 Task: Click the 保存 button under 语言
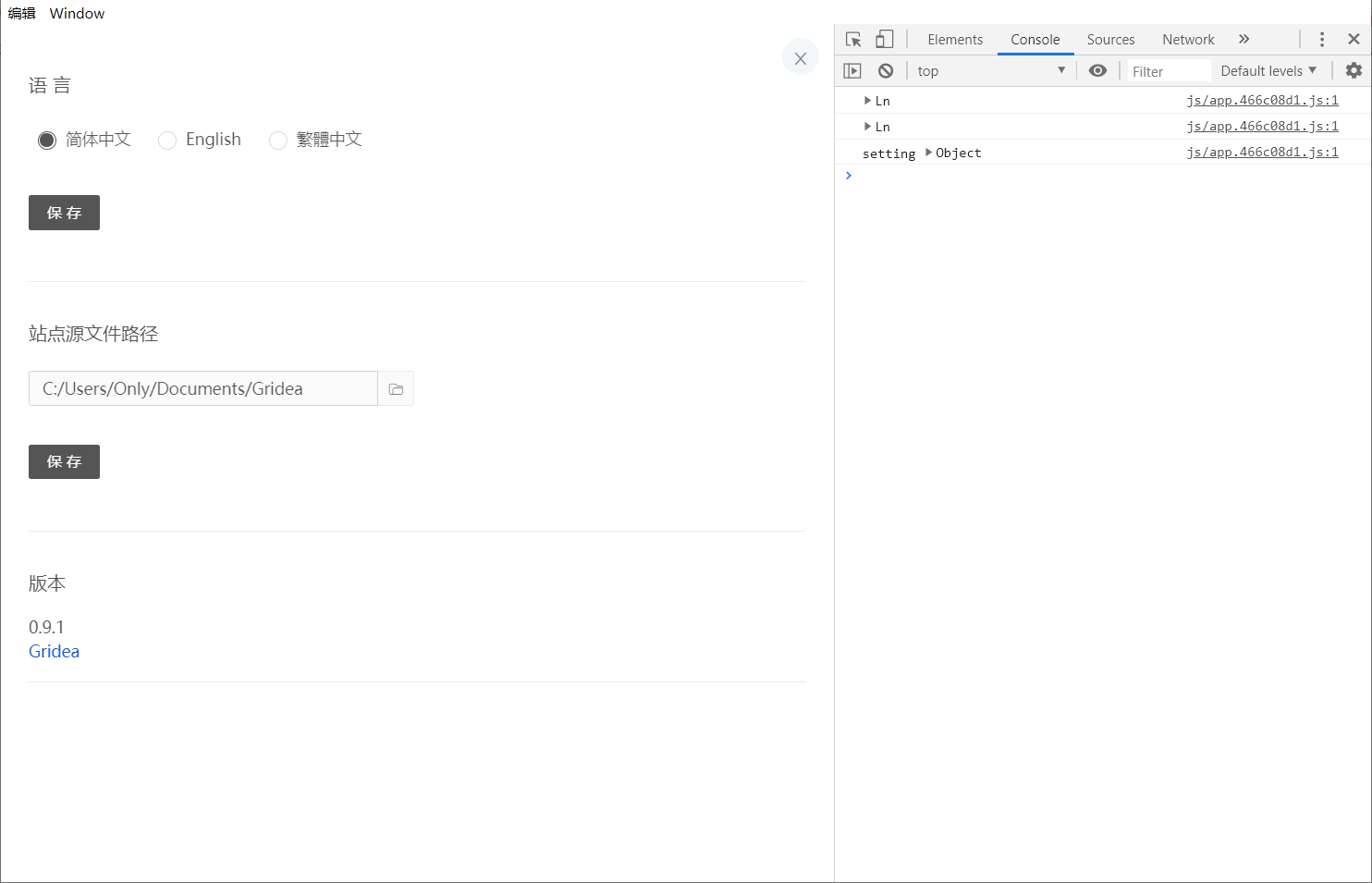click(x=64, y=213)
